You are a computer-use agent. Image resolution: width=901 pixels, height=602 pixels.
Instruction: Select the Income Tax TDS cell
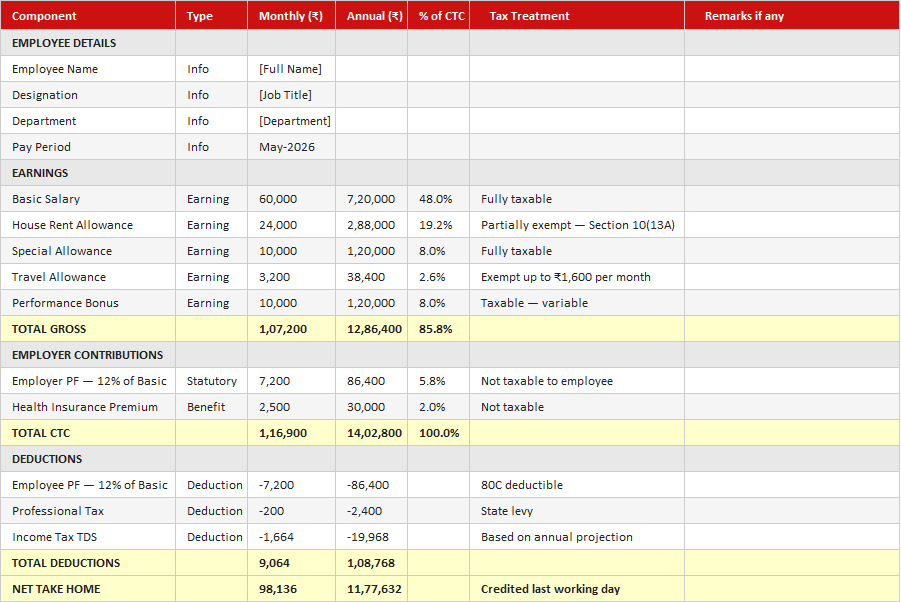[88, 537]
